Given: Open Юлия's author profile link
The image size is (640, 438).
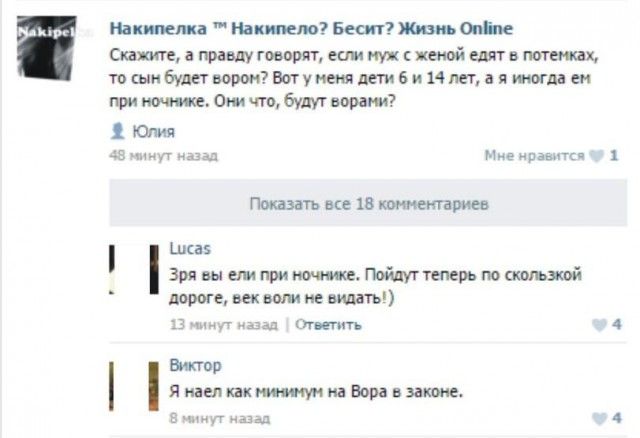Looking at the screenshot, I should tap(154, 131).
